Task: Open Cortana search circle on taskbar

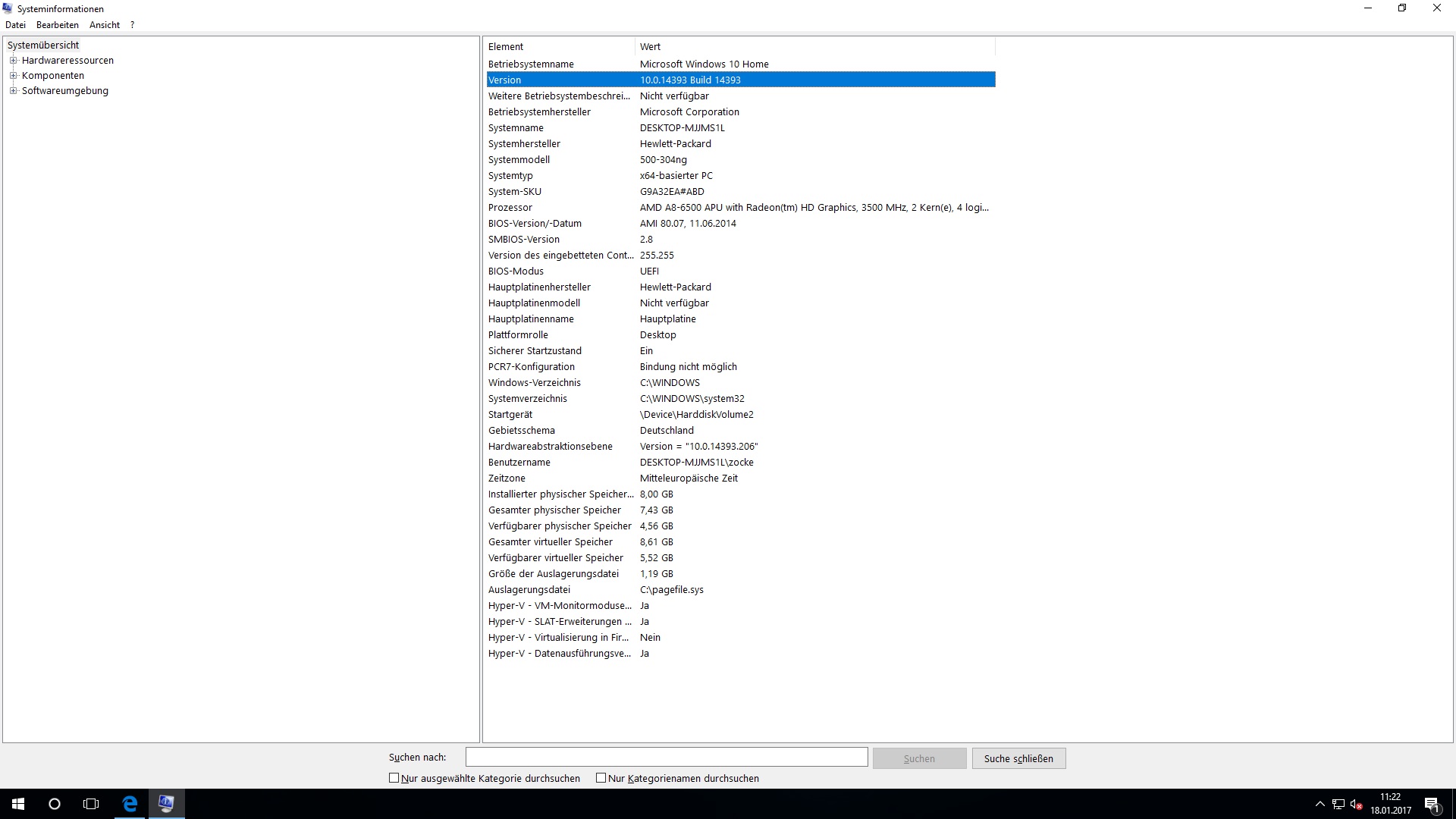Action: 55,804
